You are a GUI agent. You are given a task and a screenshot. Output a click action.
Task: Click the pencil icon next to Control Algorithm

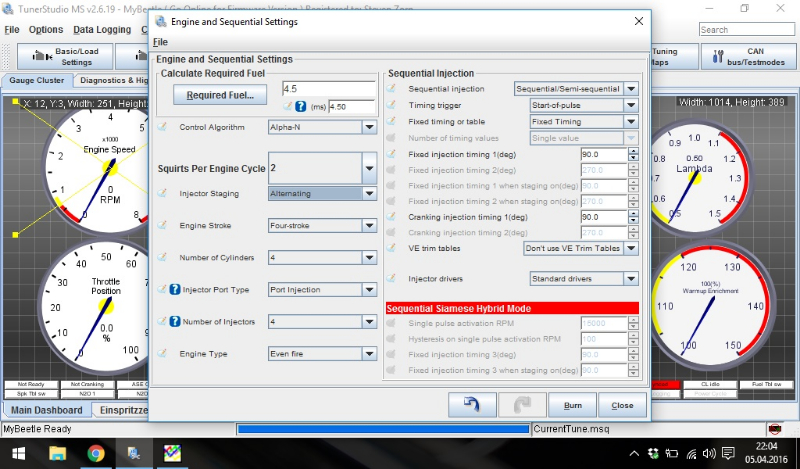[163, 128]
